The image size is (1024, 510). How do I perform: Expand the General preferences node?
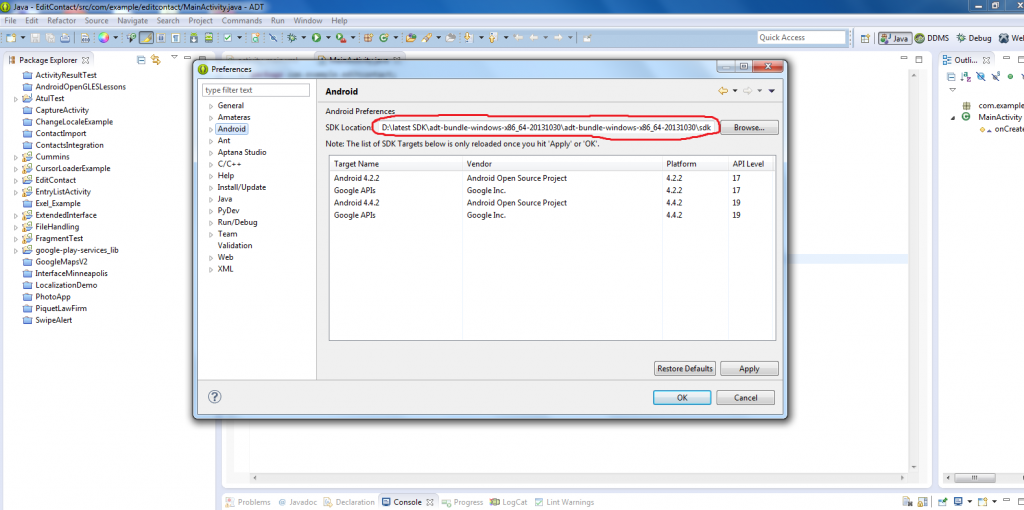coord(208,106)
